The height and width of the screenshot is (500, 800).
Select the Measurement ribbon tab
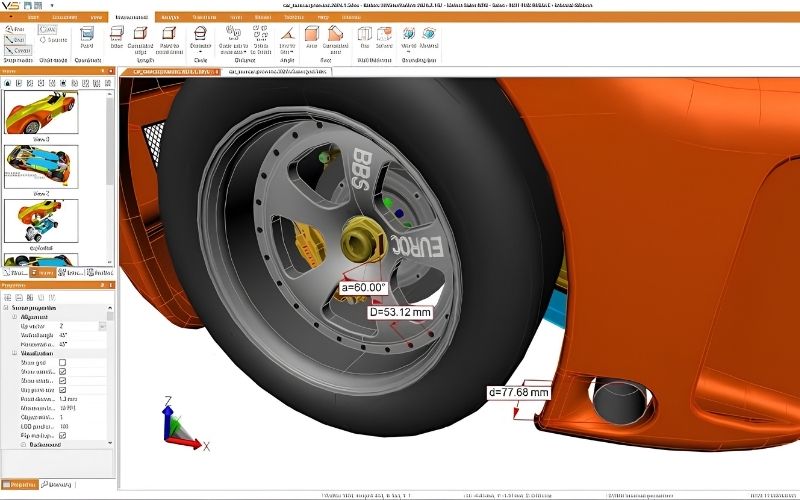click(x=132, y=17)
